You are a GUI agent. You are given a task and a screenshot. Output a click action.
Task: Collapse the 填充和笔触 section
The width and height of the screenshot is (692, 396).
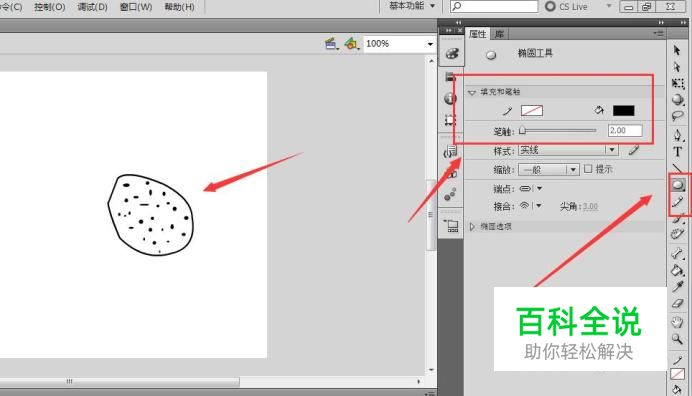click(472, 92)
